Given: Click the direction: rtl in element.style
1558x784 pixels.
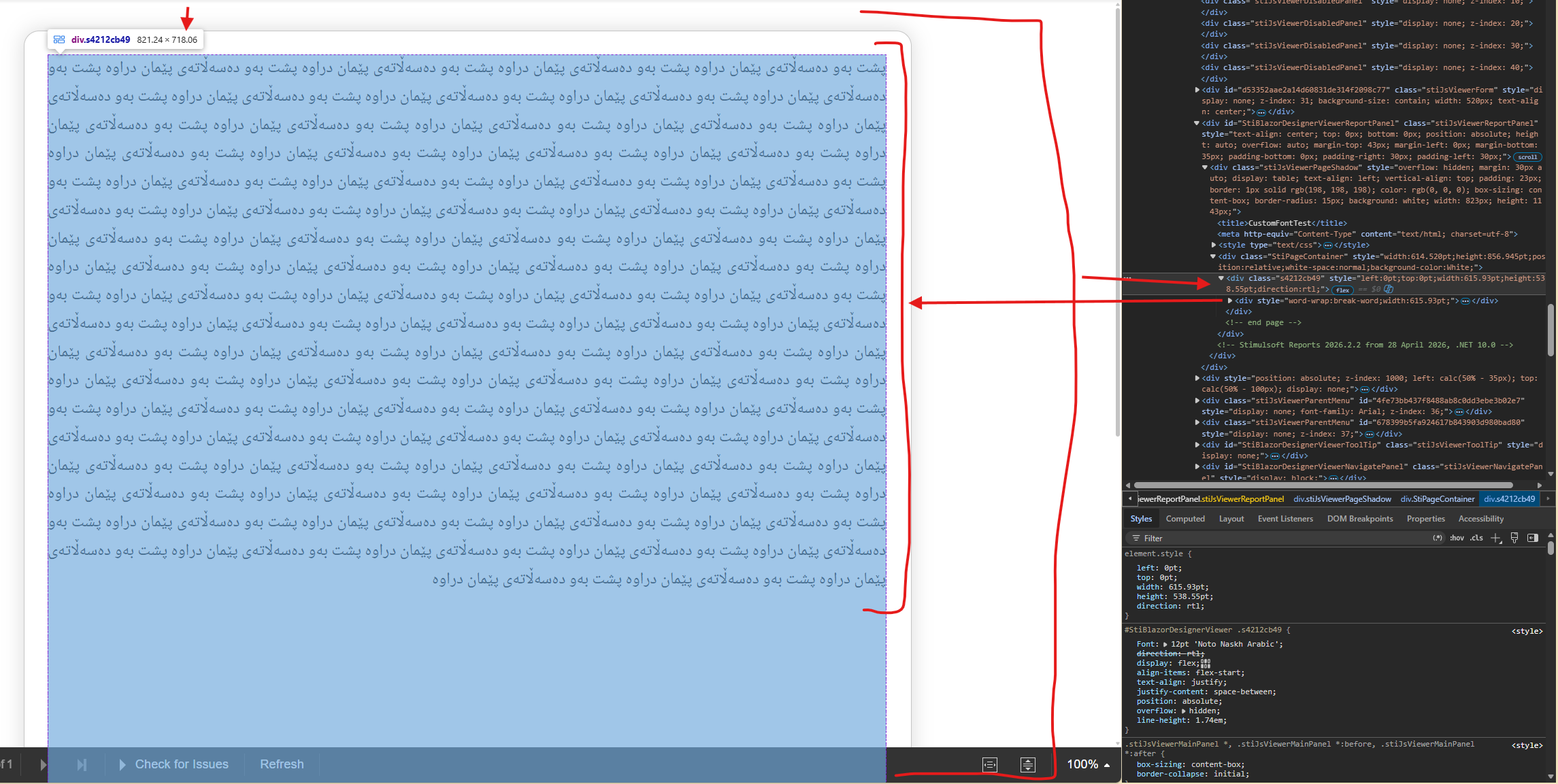Looking at the screenshot, I should (x=1170, y=606).
